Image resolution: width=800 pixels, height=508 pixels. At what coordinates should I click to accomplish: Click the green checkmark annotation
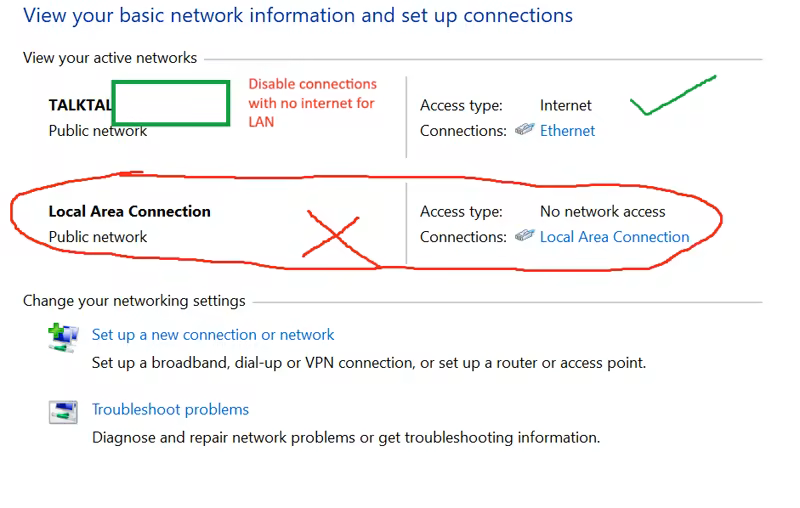click(670, 96)
